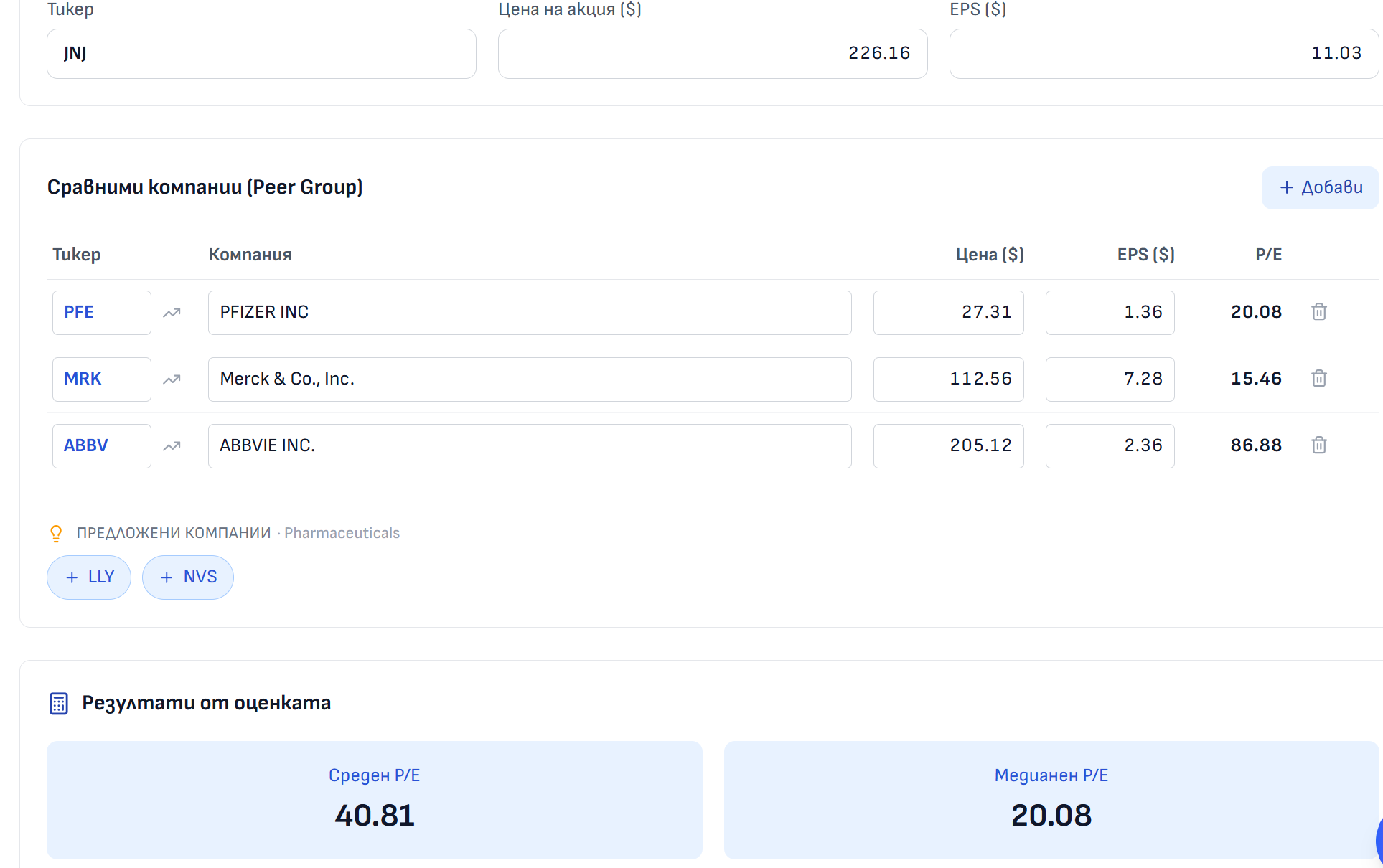This screenshot has height=868, width=1383.
Task: Click the lightbulb suggested companies icon
Action: click(56, 533)
